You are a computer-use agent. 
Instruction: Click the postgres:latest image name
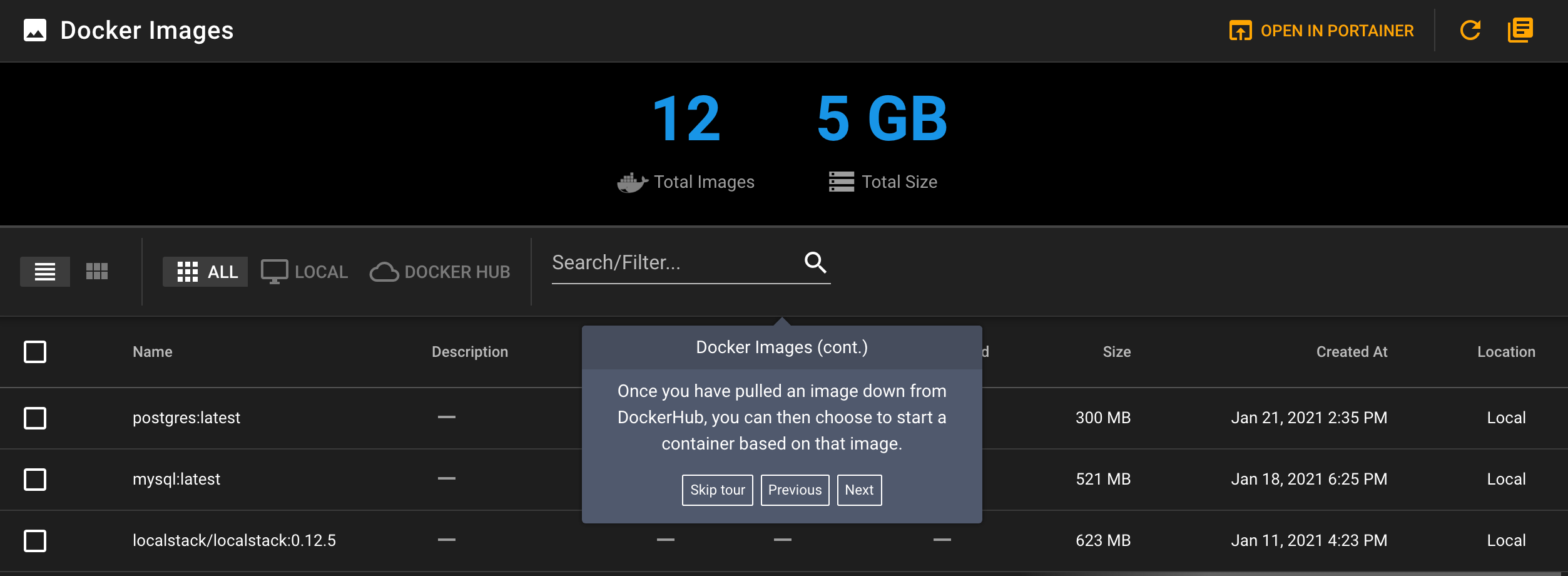186,418
